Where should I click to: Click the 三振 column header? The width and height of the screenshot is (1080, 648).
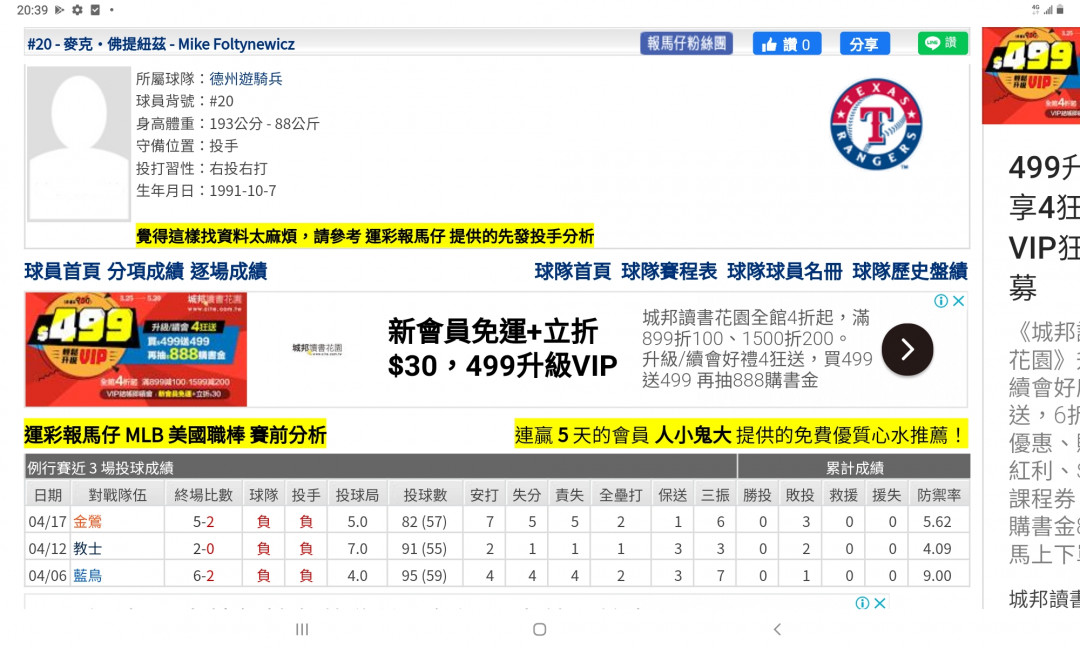pyautogui.click(x=715, y=495)
